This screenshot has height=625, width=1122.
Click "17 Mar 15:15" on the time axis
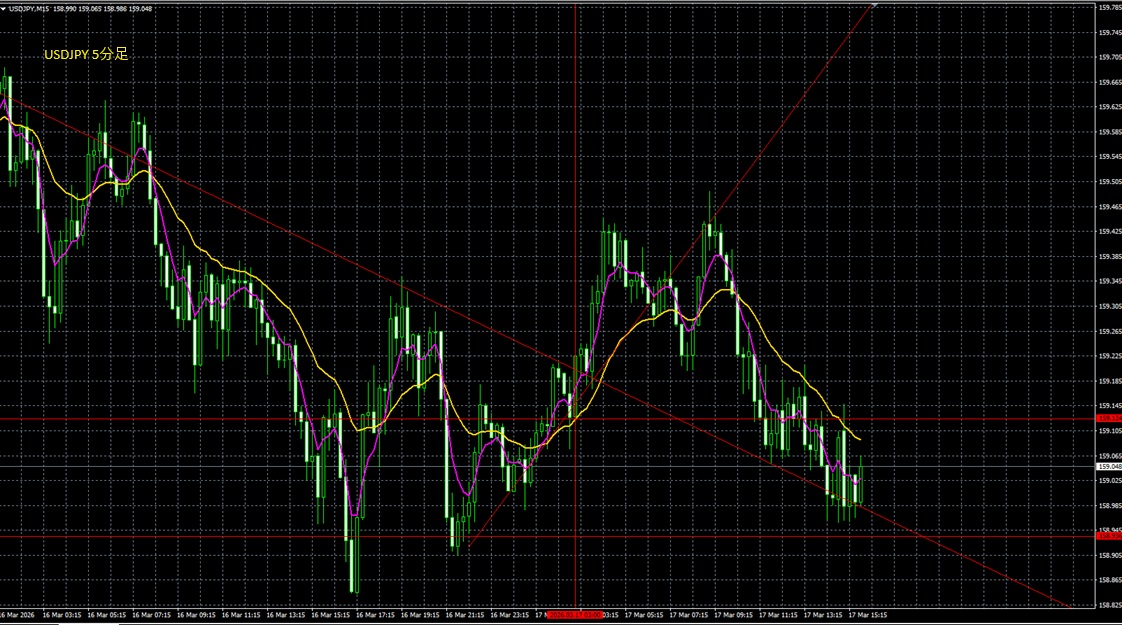click(865, 615)
